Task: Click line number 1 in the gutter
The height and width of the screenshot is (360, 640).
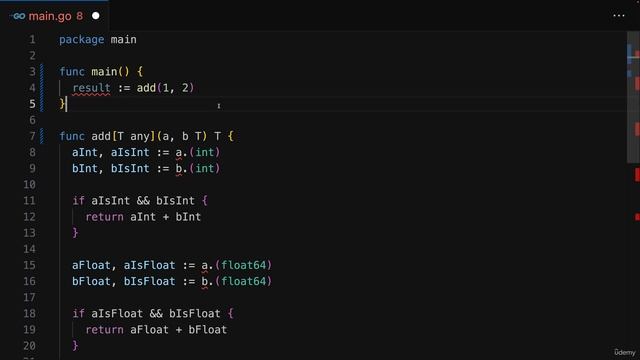Action: [32, 40]
